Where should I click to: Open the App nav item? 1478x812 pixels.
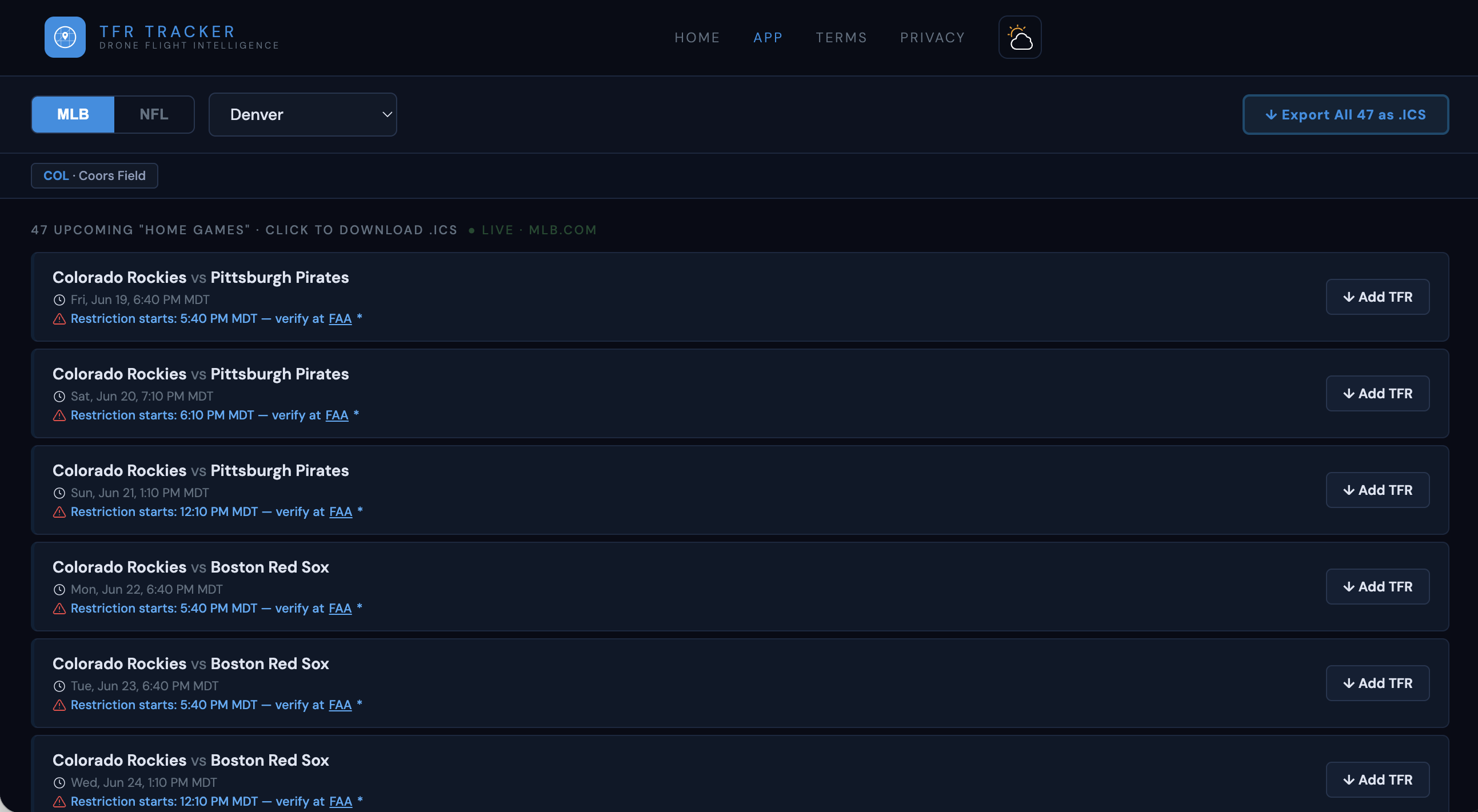[768, 37]
